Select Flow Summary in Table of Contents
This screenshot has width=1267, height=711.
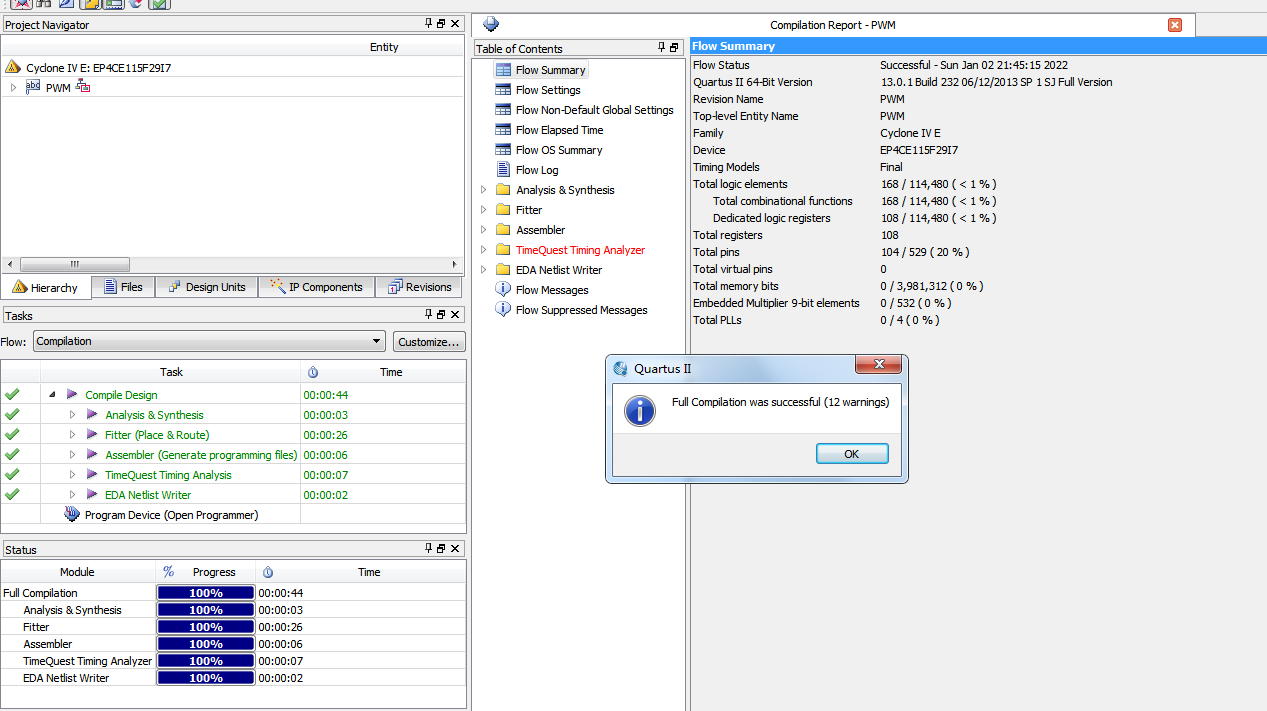550,70
